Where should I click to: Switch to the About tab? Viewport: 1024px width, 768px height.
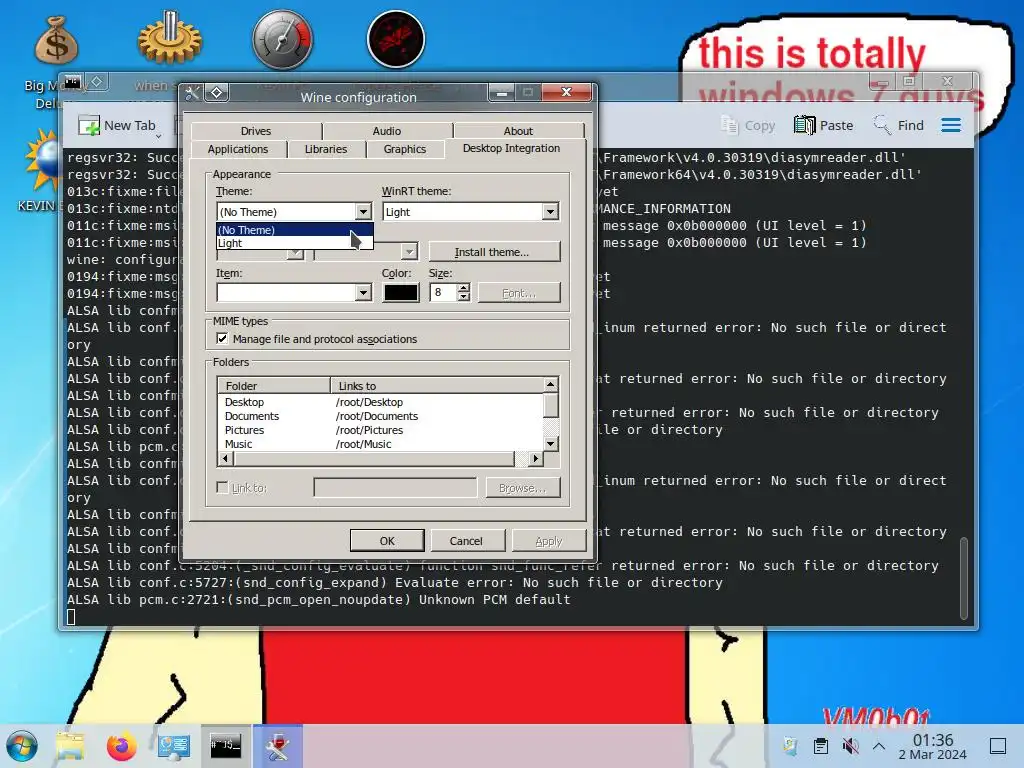pyautogui.click(x=518, y=131)
